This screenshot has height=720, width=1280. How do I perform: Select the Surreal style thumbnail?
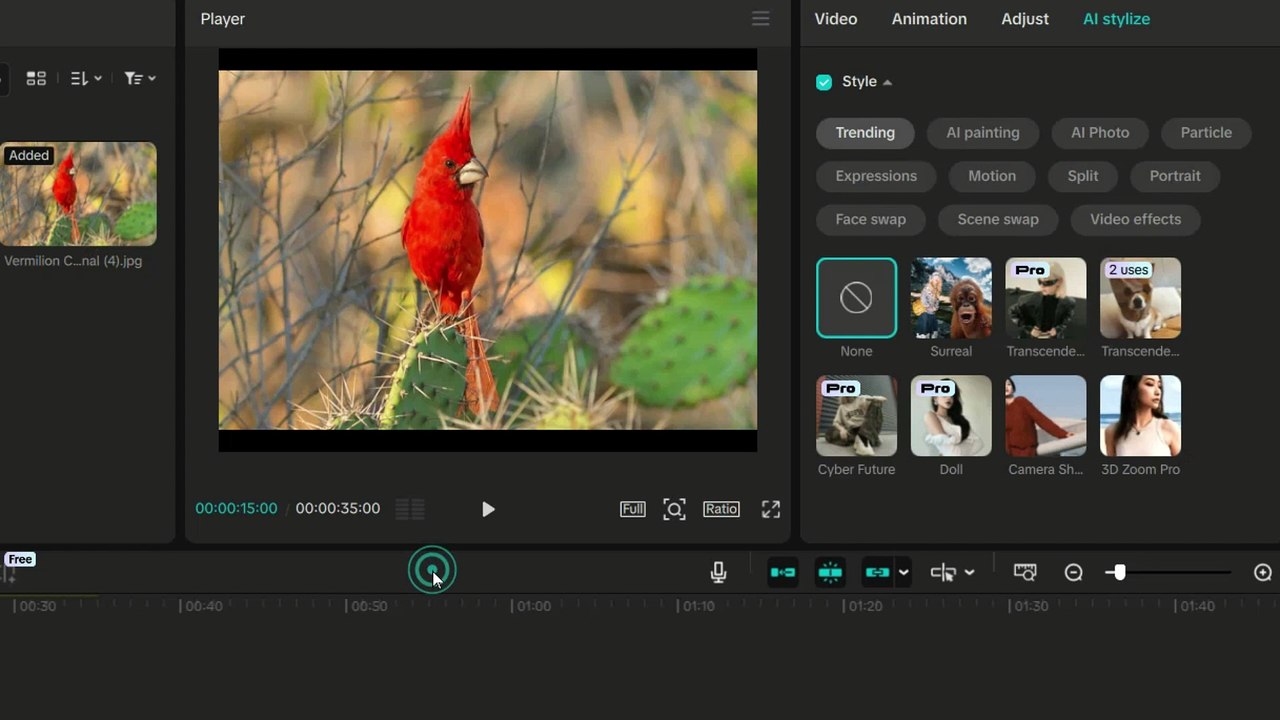click(x=951, y=298)
